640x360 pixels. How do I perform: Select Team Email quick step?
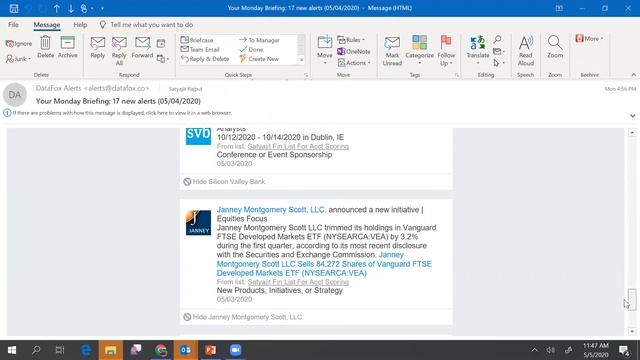pyautogui.click(x=200, y=49)
